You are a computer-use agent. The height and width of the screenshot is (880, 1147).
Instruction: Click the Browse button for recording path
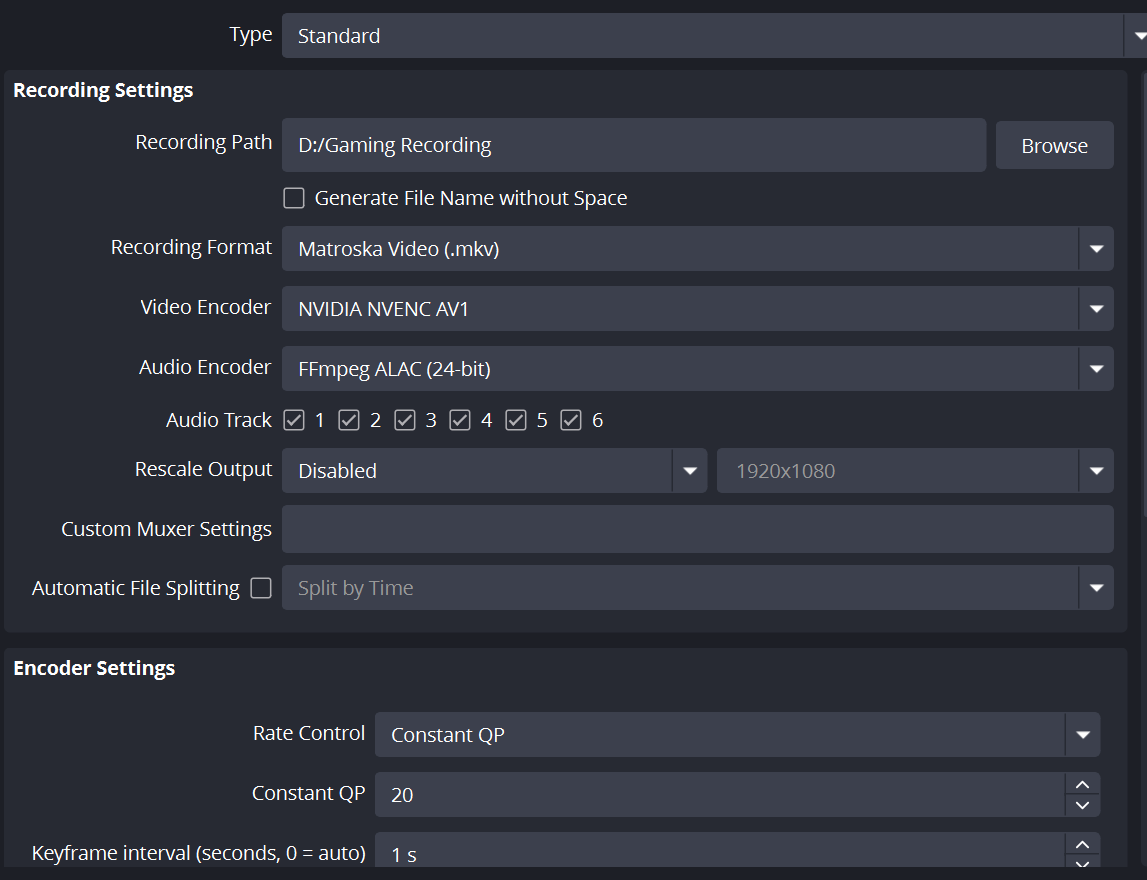1054,146
